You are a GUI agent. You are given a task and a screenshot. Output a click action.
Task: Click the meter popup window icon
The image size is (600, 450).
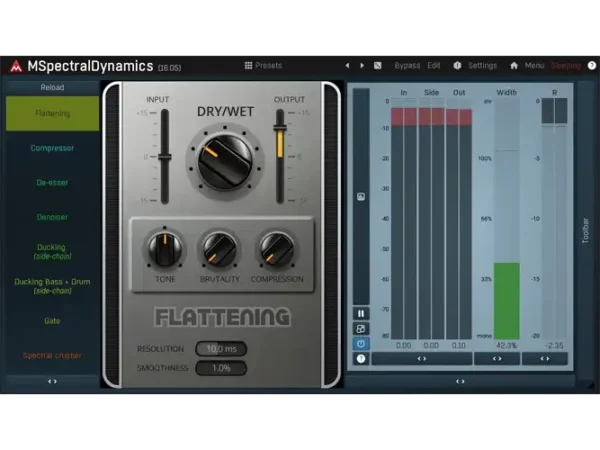(361, 329)
